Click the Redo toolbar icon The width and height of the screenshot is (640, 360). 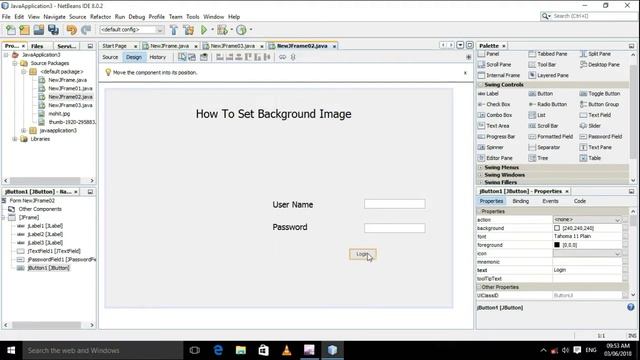point(86,30)
